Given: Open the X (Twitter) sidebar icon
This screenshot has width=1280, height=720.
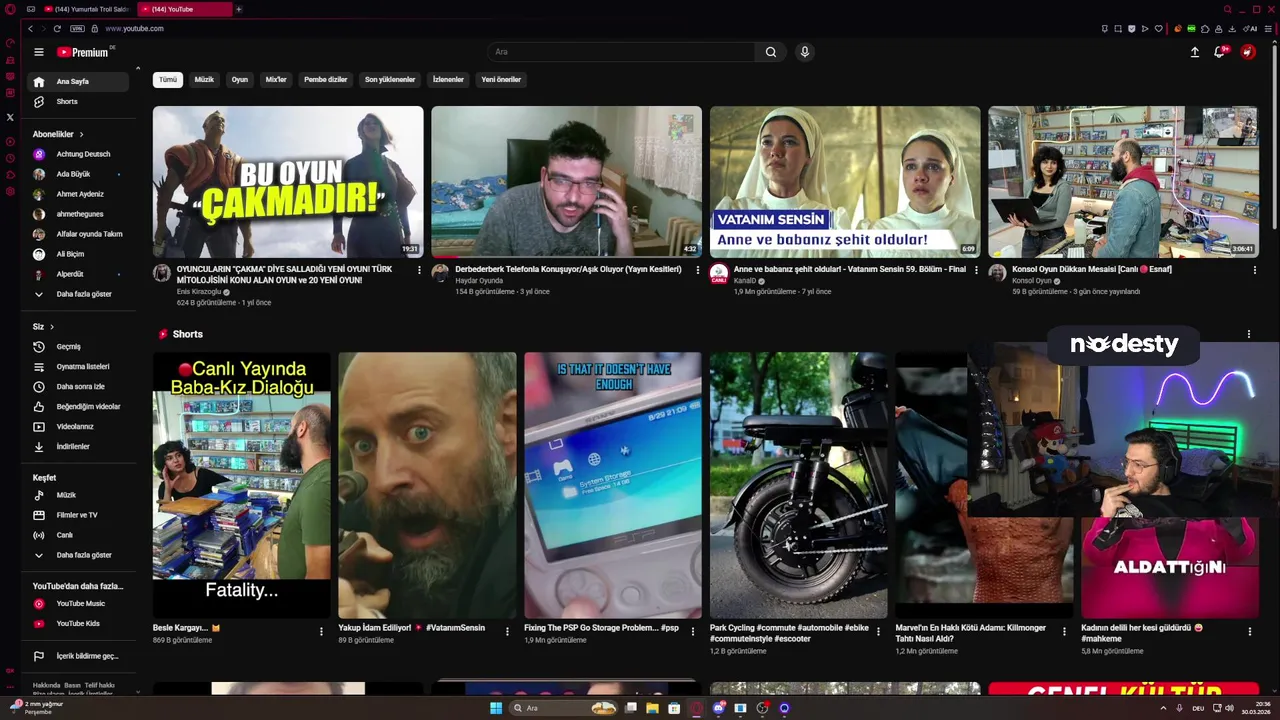Looking at the screenshot, I should (x=10, y=117).
